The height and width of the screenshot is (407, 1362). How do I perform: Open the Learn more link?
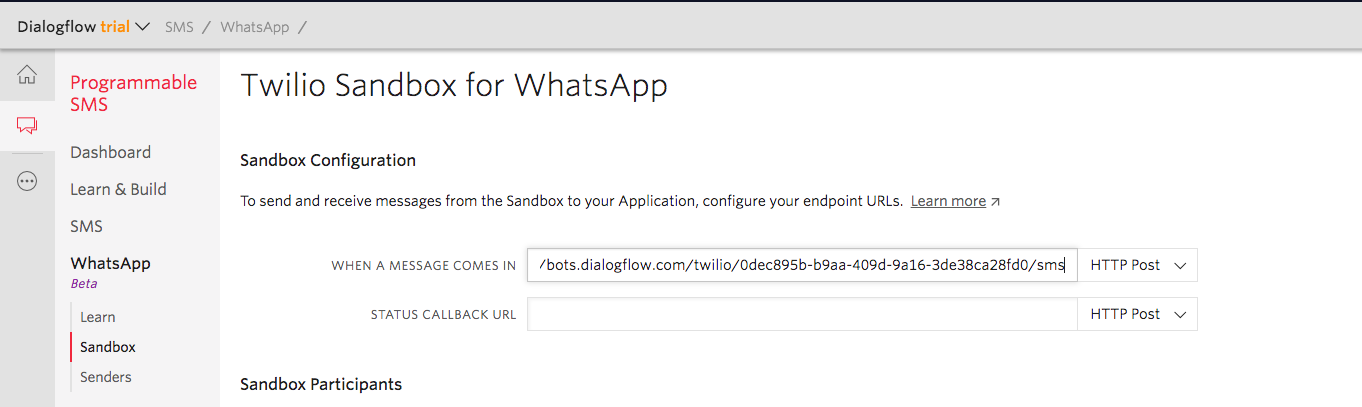point(948,201)
